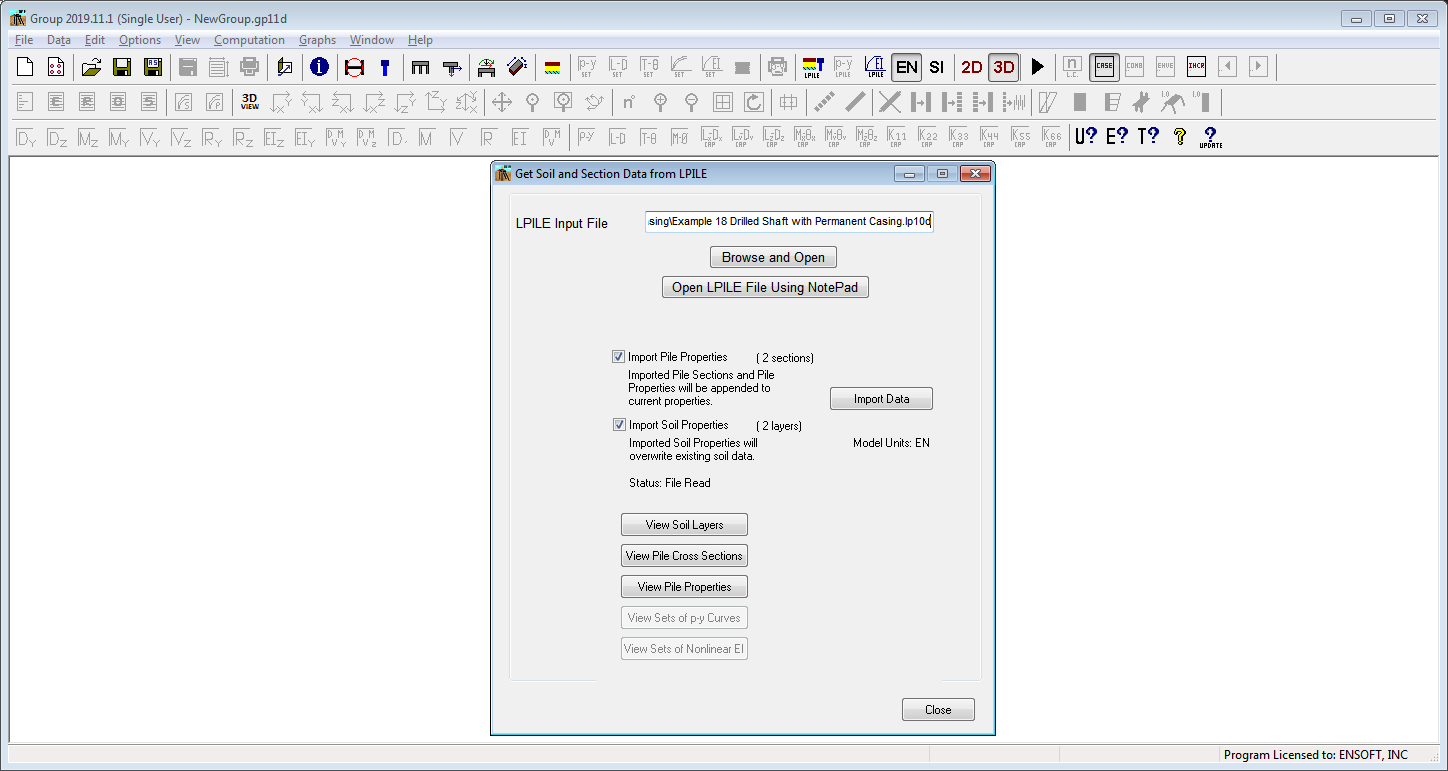The image size is (1448, 771).
Task: Uncheck Import Soil Properties
Action: [619, 424]
